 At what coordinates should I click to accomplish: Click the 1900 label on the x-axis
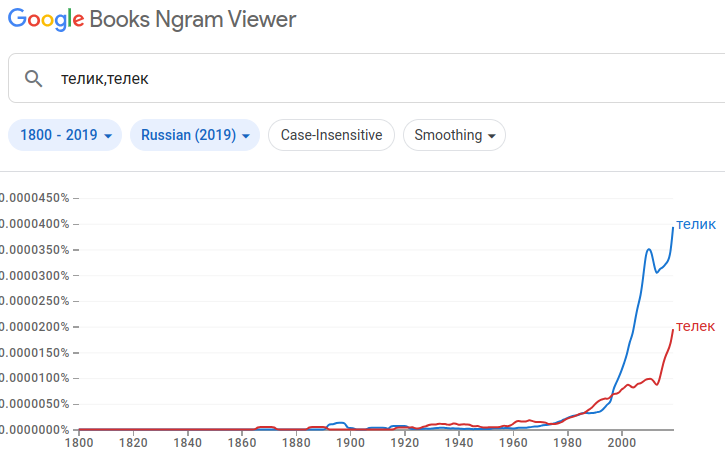point(350,442)
